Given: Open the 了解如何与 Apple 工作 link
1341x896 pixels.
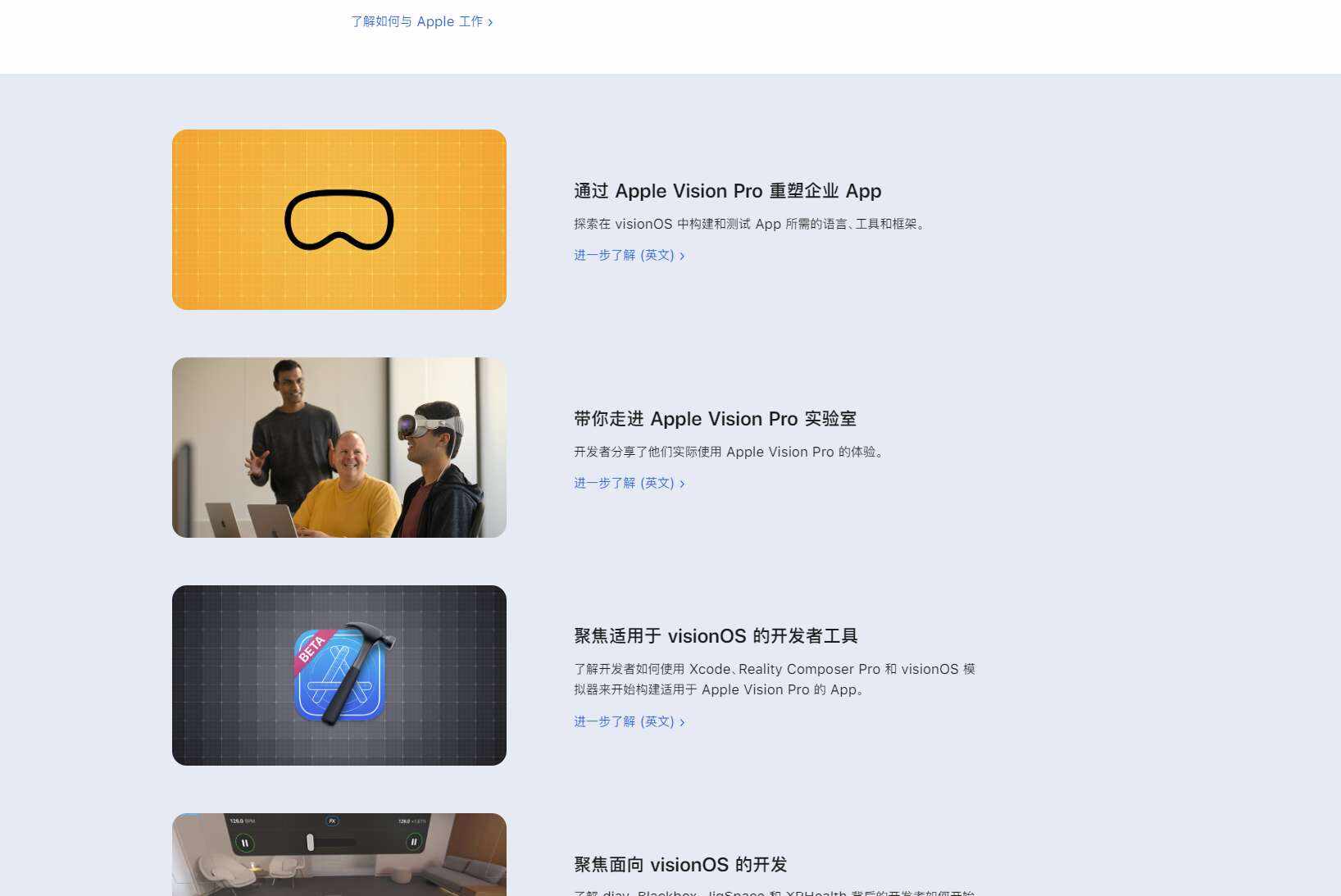Looking at the screenshot, I should (421, 21).
